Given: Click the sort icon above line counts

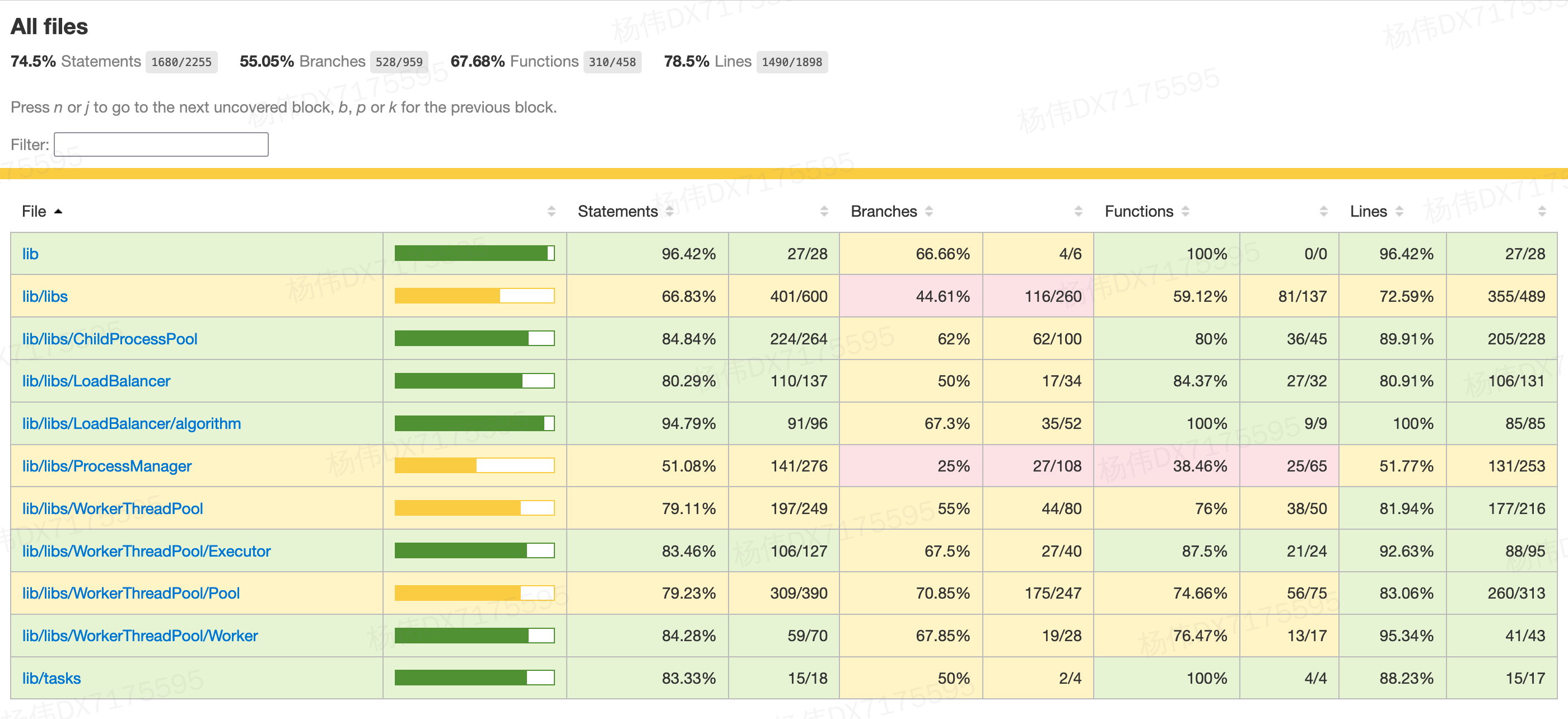Looking at the screenshot, I should coord(1542,211).
